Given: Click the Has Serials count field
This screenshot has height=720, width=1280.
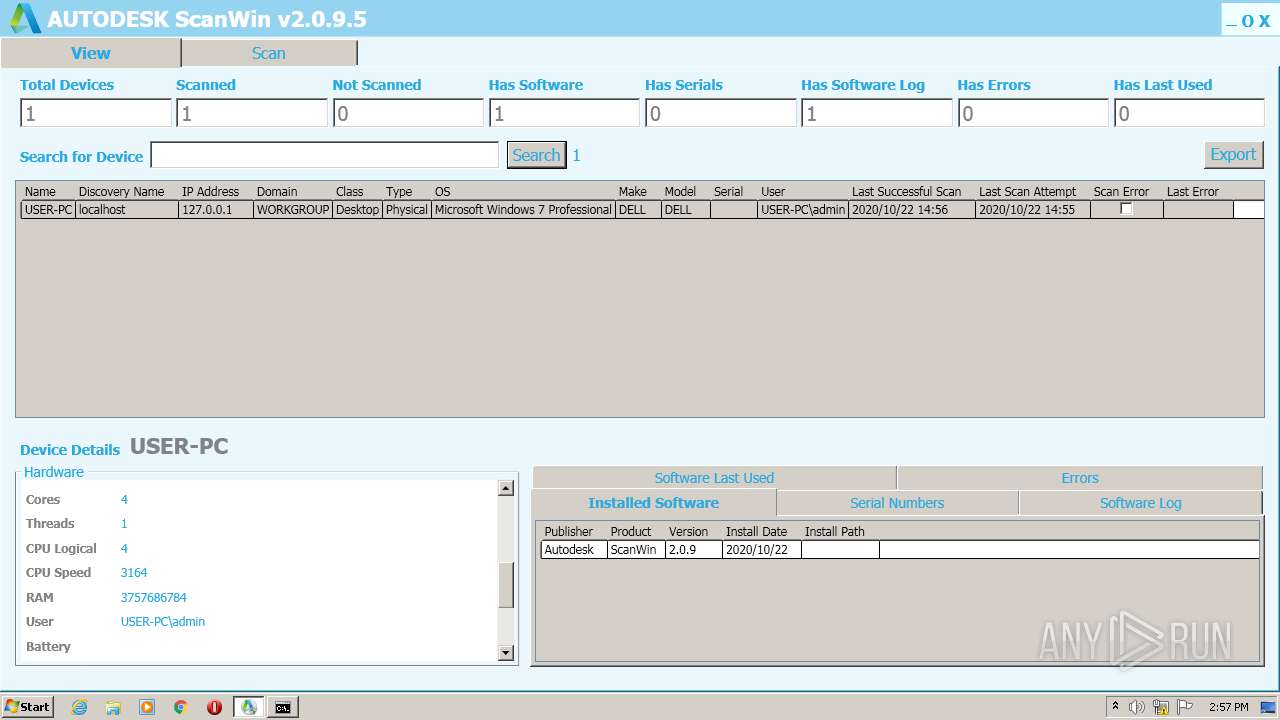Looking at the screenshot, I should tap(720, 113).
